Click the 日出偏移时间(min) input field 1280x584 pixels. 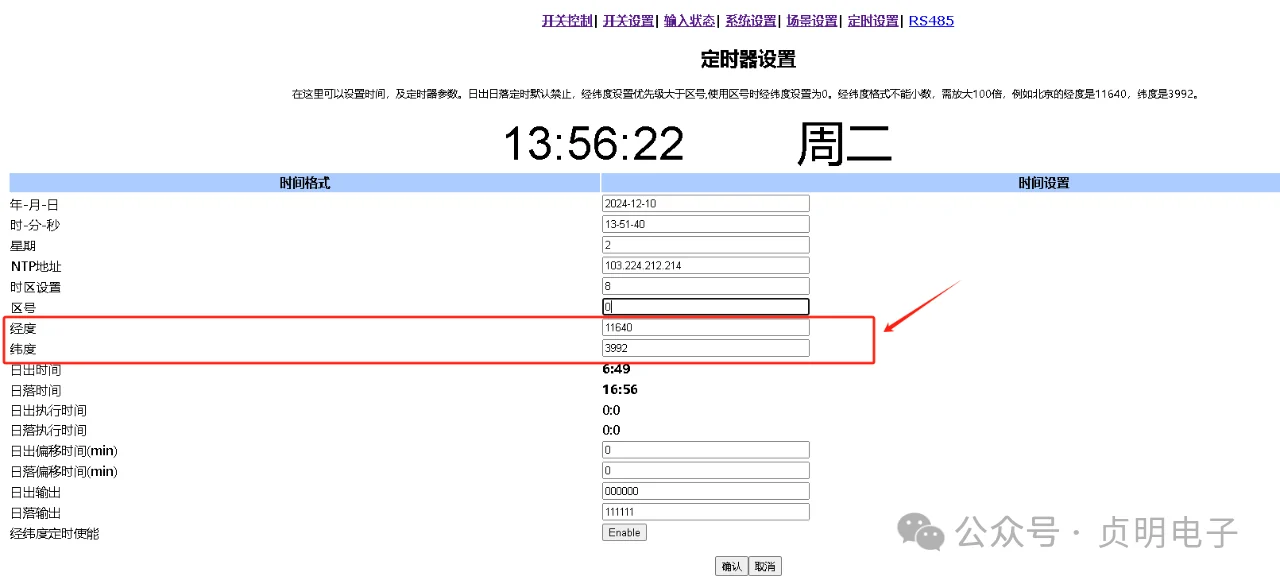point(706,450)
